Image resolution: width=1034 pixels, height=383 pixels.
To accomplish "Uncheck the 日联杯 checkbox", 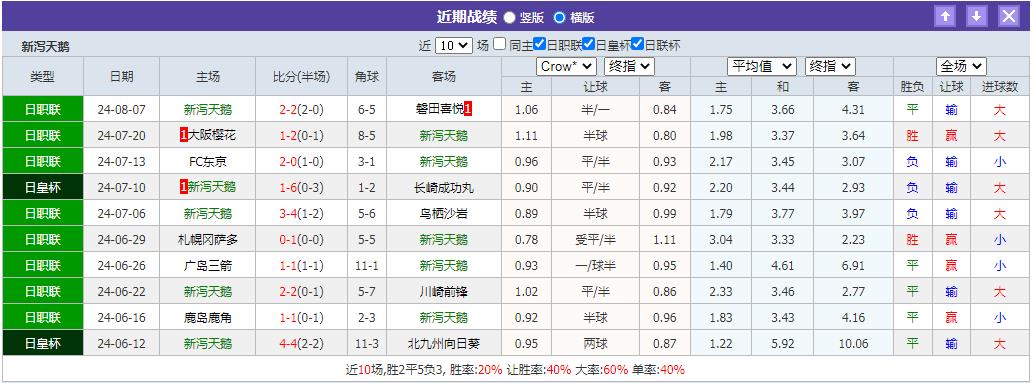I will click(x=637, y=44).
